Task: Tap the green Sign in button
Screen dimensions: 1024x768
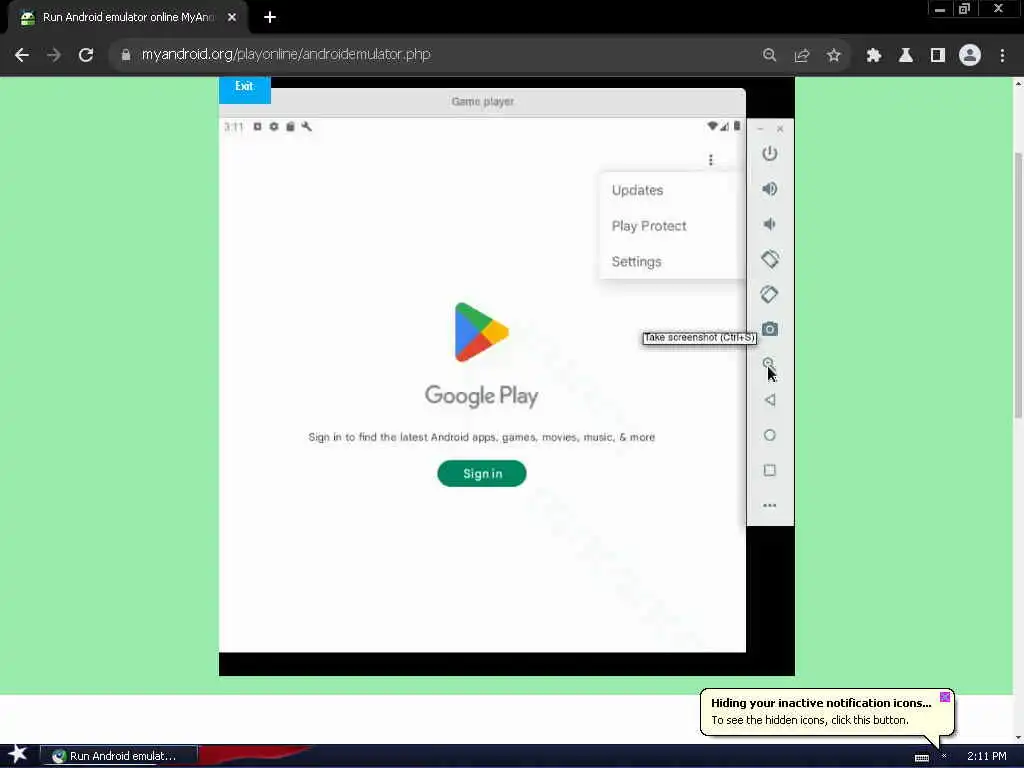Action: click(x=482, y=473)
